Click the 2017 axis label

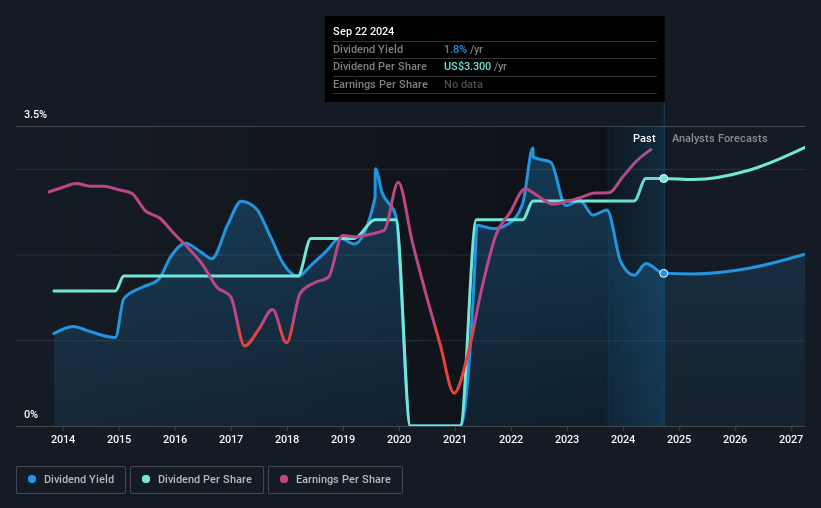[x=231, y=439]
